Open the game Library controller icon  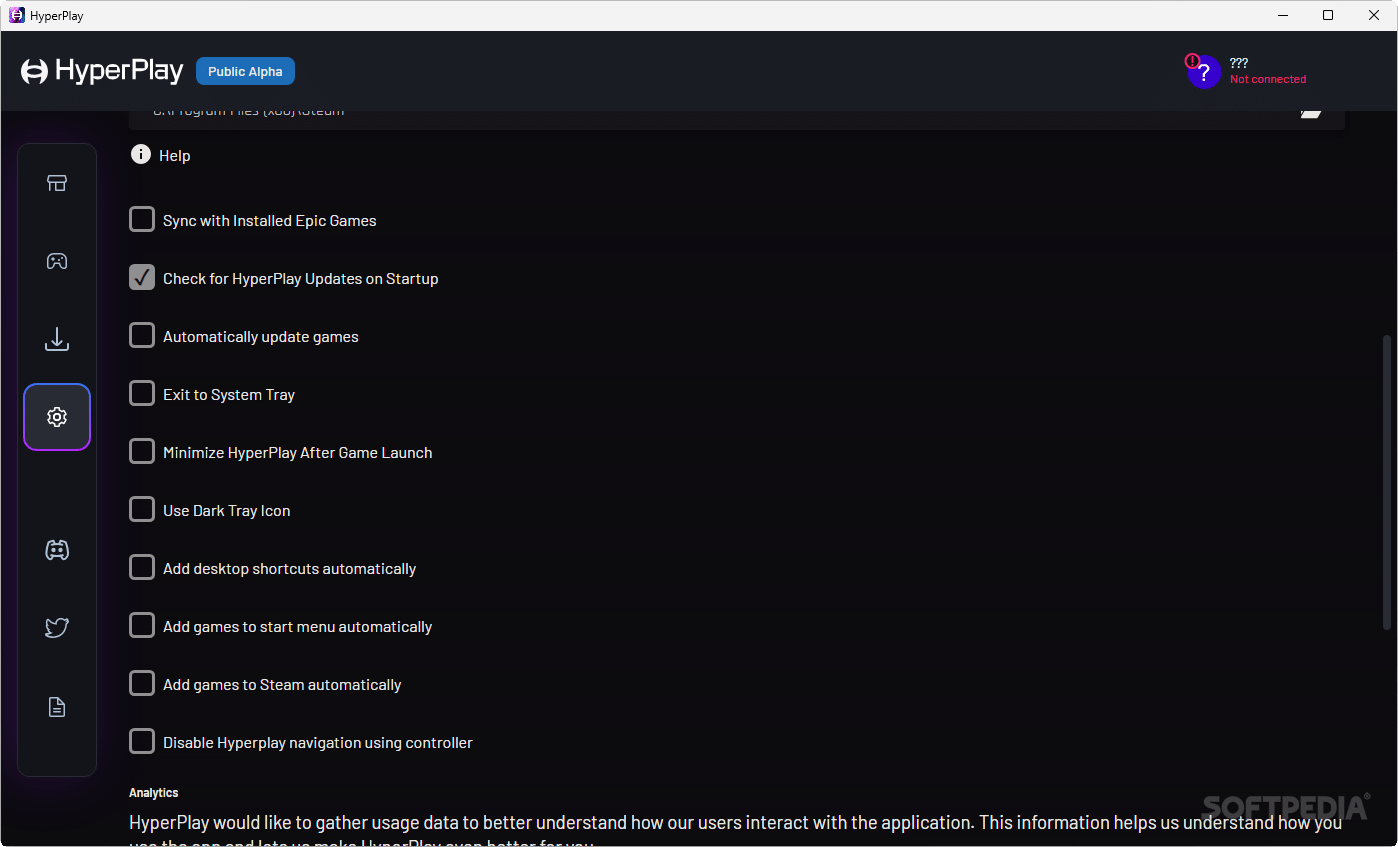click(57, 261)
